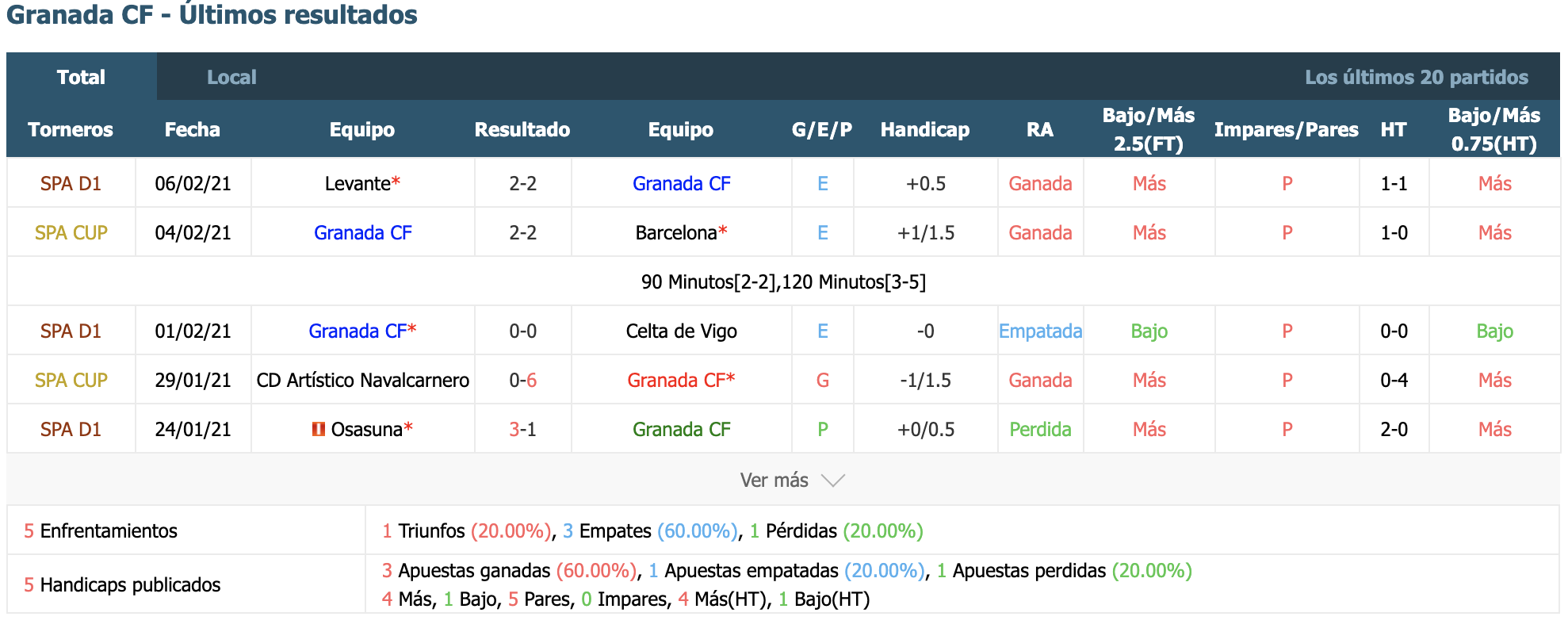The image size is (1568, 628).
Task: Click the Impares/Pares column header
Action: (x=1286, y=129)
